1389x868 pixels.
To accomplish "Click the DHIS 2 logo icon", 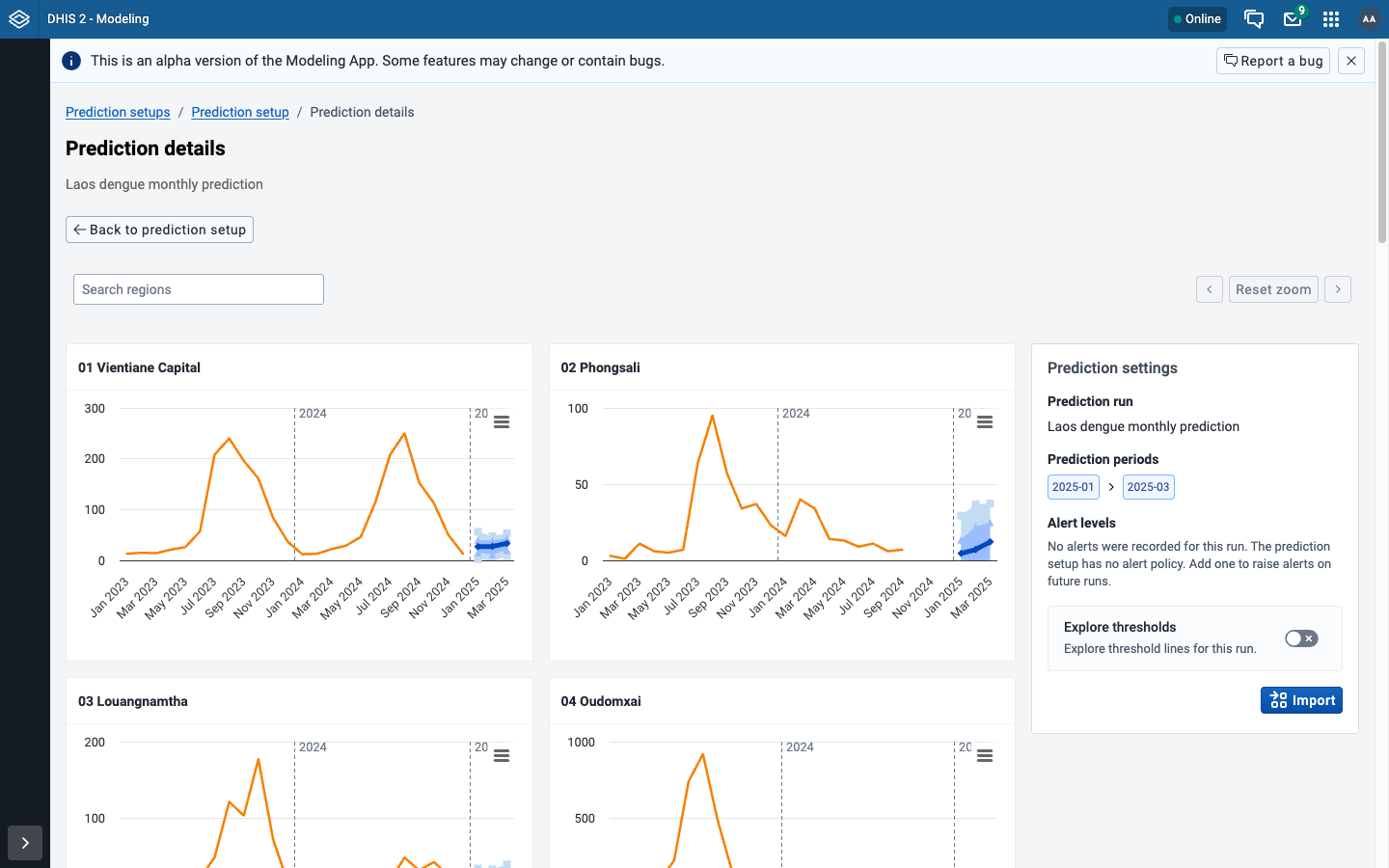I will coord(19,19).
